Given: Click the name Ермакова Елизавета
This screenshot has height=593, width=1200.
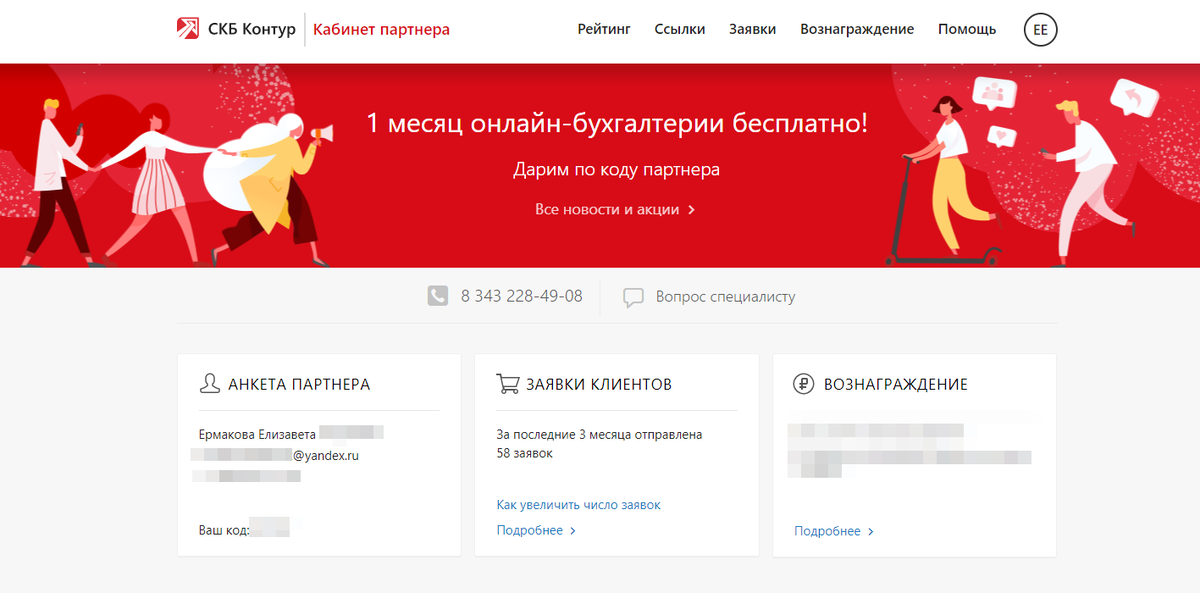Looking at the screenshot, I should point(258,434).
